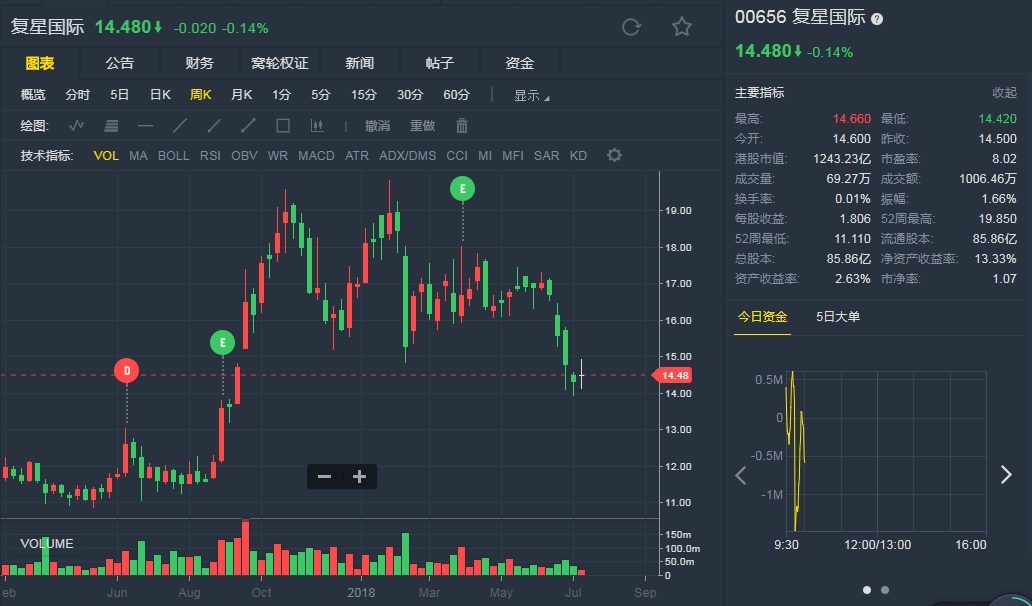This screenshot has height=606, width=1032.
Task: Select the horizontal line drawing tool
Action: click(145, 126)
